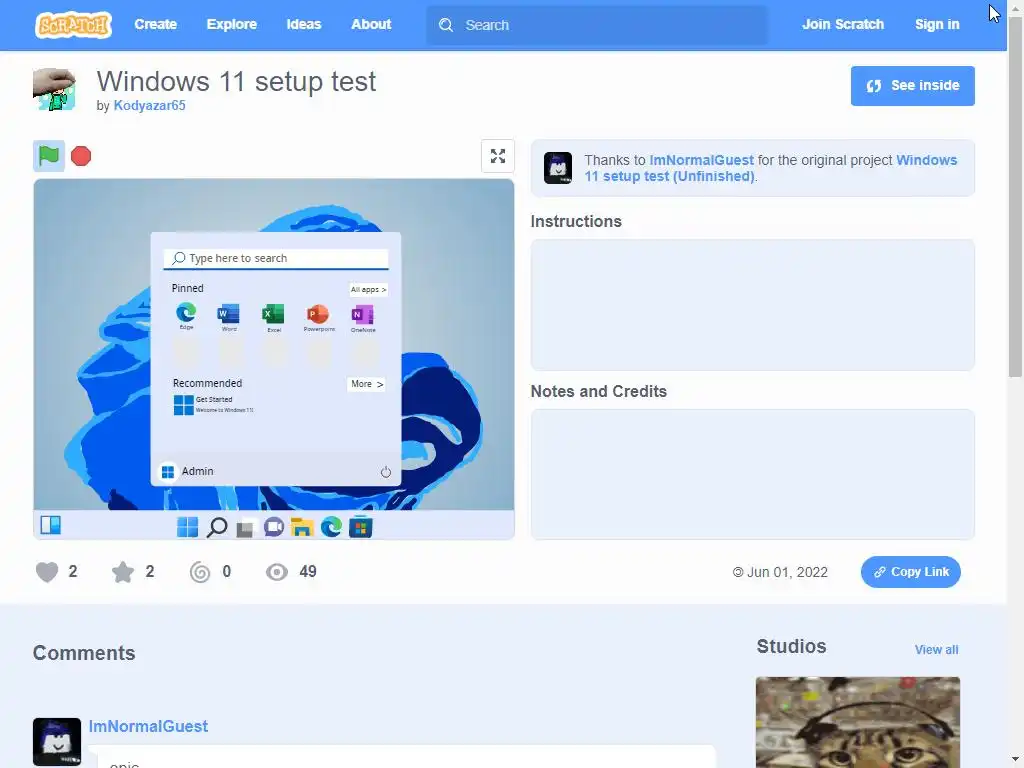Click the Admin user icon in Start menu
Viewport: 1024px width, 768px height.
[x=168, y=472]
